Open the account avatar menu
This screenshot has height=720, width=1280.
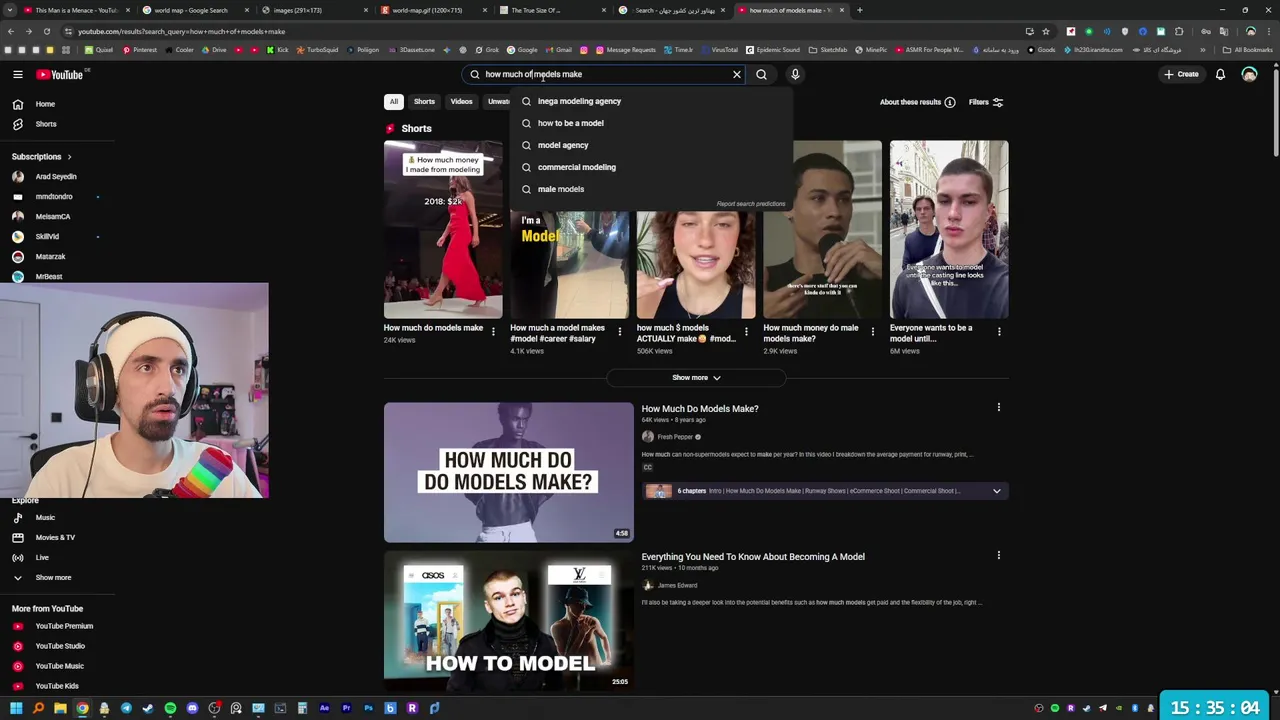pos(1249,74)
